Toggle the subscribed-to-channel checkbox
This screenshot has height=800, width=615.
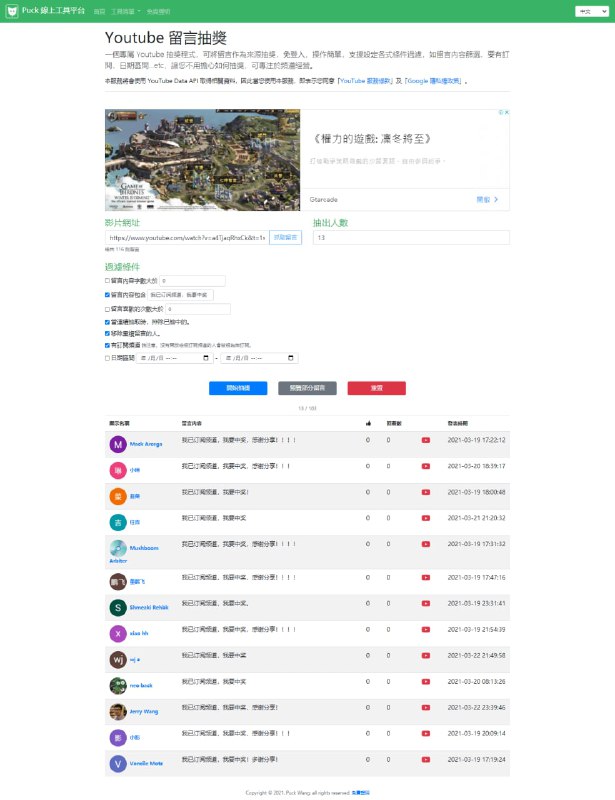pyautogui.click(x=107, y=345)
